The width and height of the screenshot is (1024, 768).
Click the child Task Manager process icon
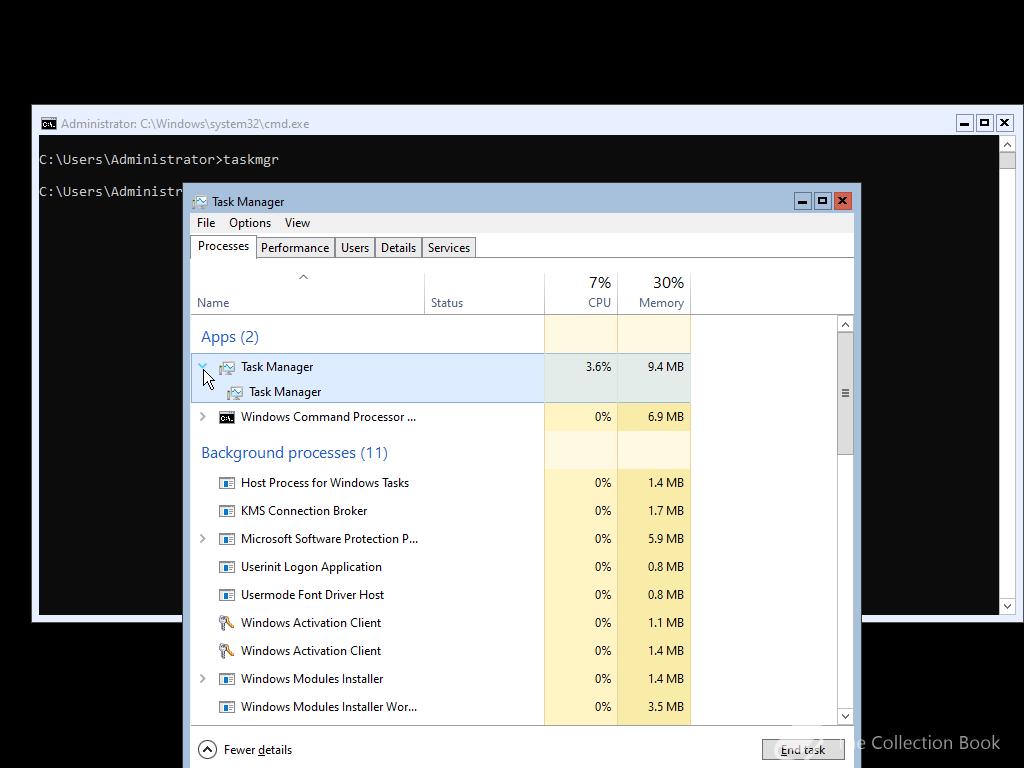[234, 392]
